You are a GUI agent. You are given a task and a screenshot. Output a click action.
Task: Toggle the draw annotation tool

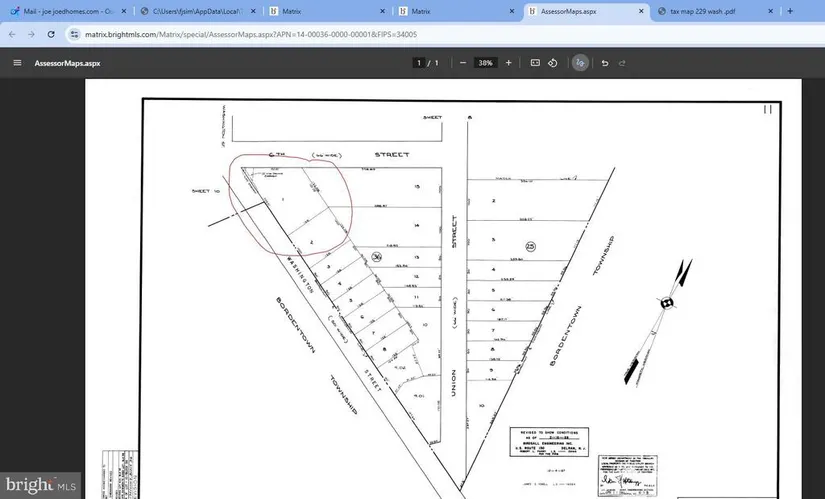click(580, 63)
